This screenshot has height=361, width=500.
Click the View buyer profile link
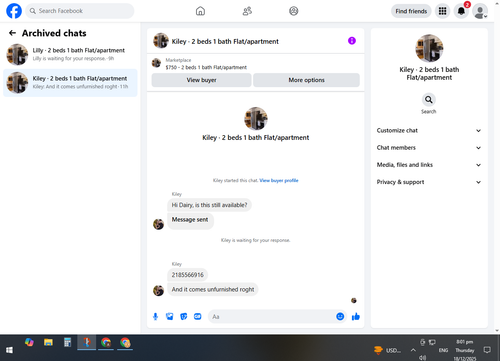pyautogui.click(x=279, y=180)
